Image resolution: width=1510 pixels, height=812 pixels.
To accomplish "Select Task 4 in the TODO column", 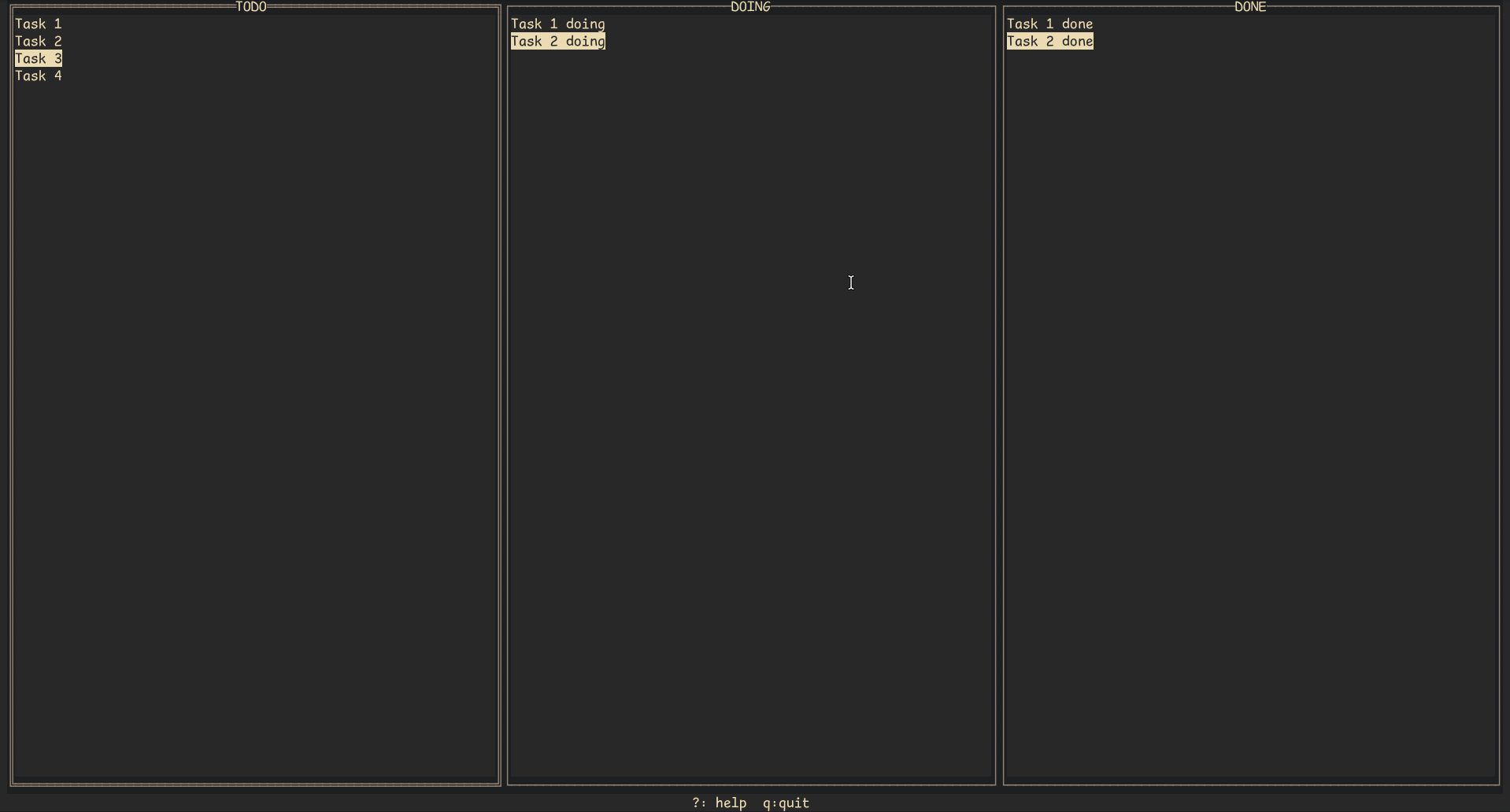I will pos(39,76).
